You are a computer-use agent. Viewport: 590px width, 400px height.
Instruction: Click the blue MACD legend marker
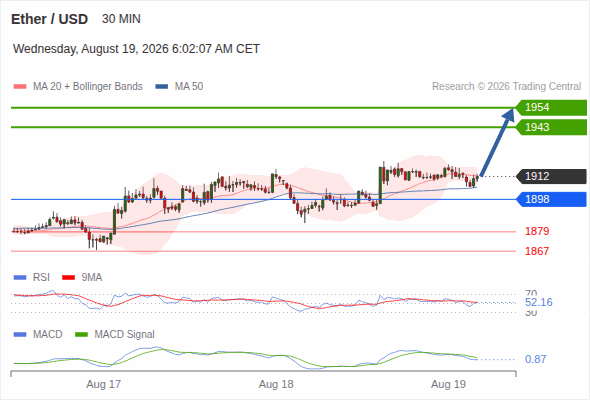[x=20, y=334]
